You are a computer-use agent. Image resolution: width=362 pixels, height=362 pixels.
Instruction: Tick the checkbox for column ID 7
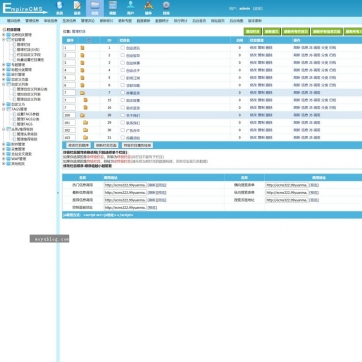(123, 92)
